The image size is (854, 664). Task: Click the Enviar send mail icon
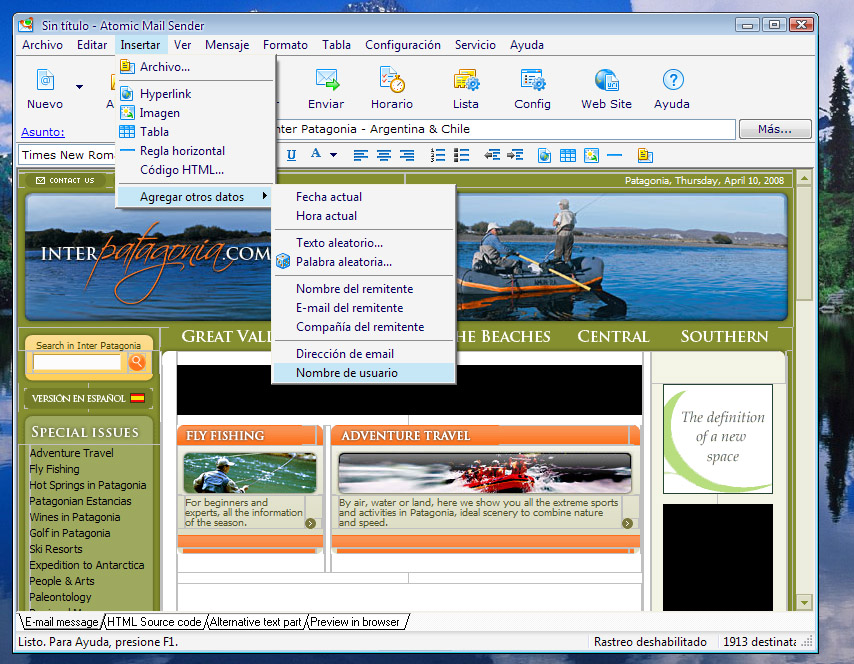(327, 80)
